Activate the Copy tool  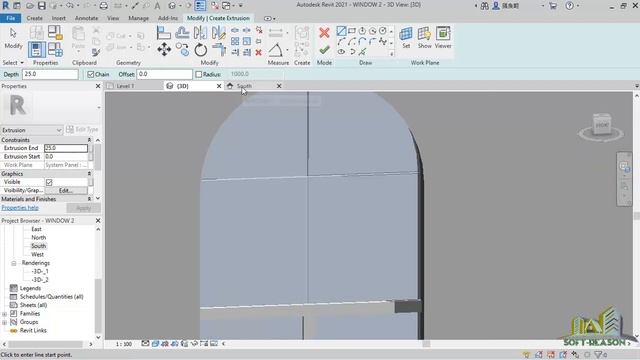click(x=182, y=50)
